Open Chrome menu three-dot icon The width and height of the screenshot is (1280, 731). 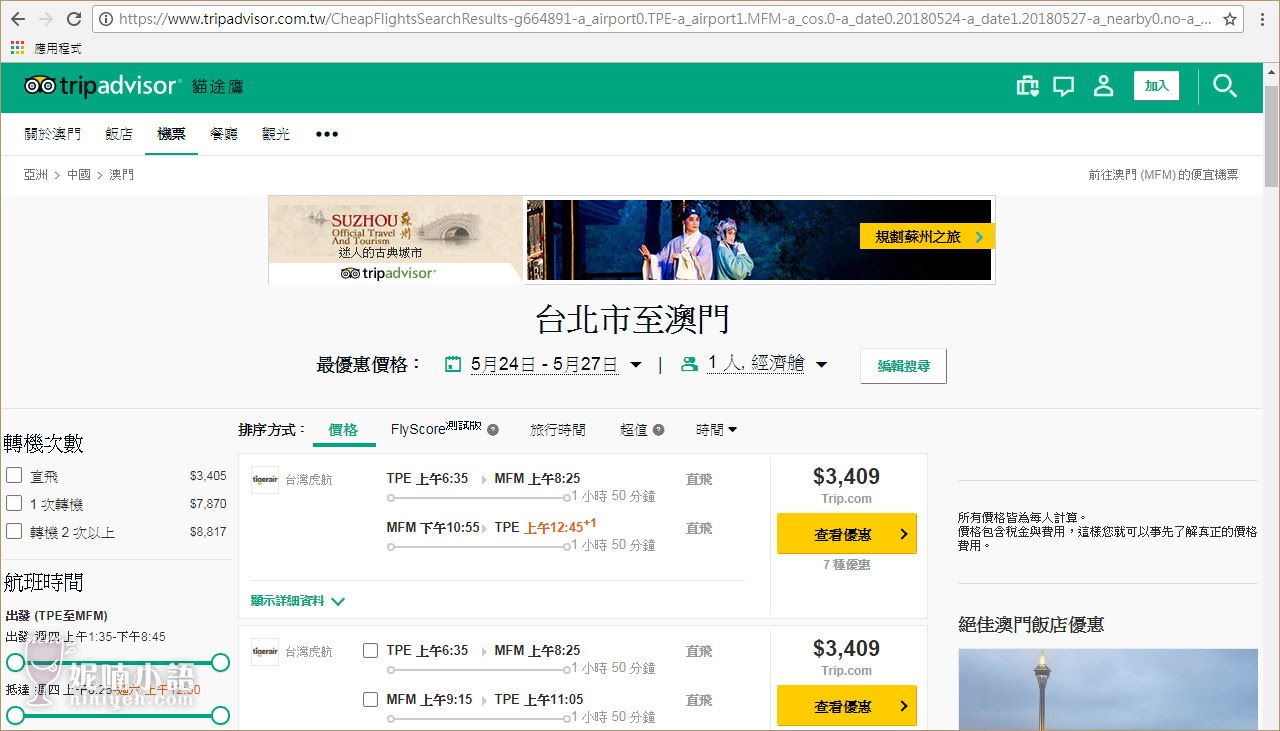1261,19
